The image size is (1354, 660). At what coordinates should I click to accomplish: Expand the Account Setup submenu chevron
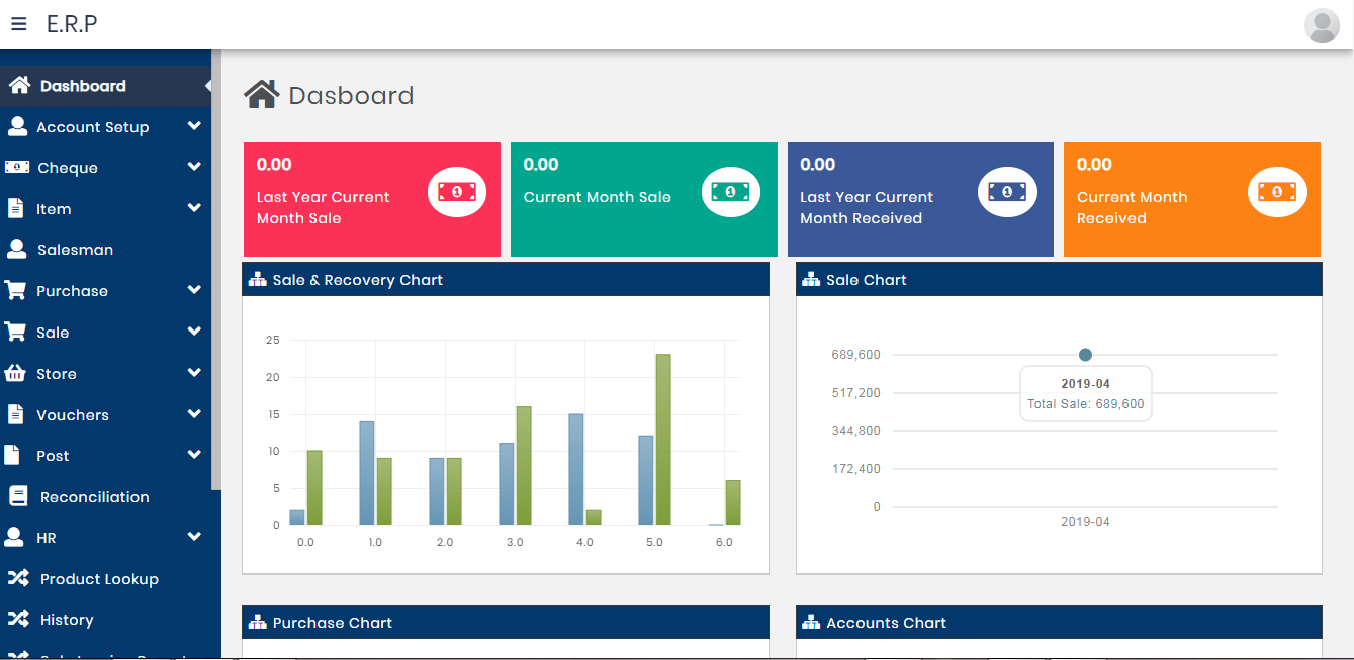click(194, 127)
